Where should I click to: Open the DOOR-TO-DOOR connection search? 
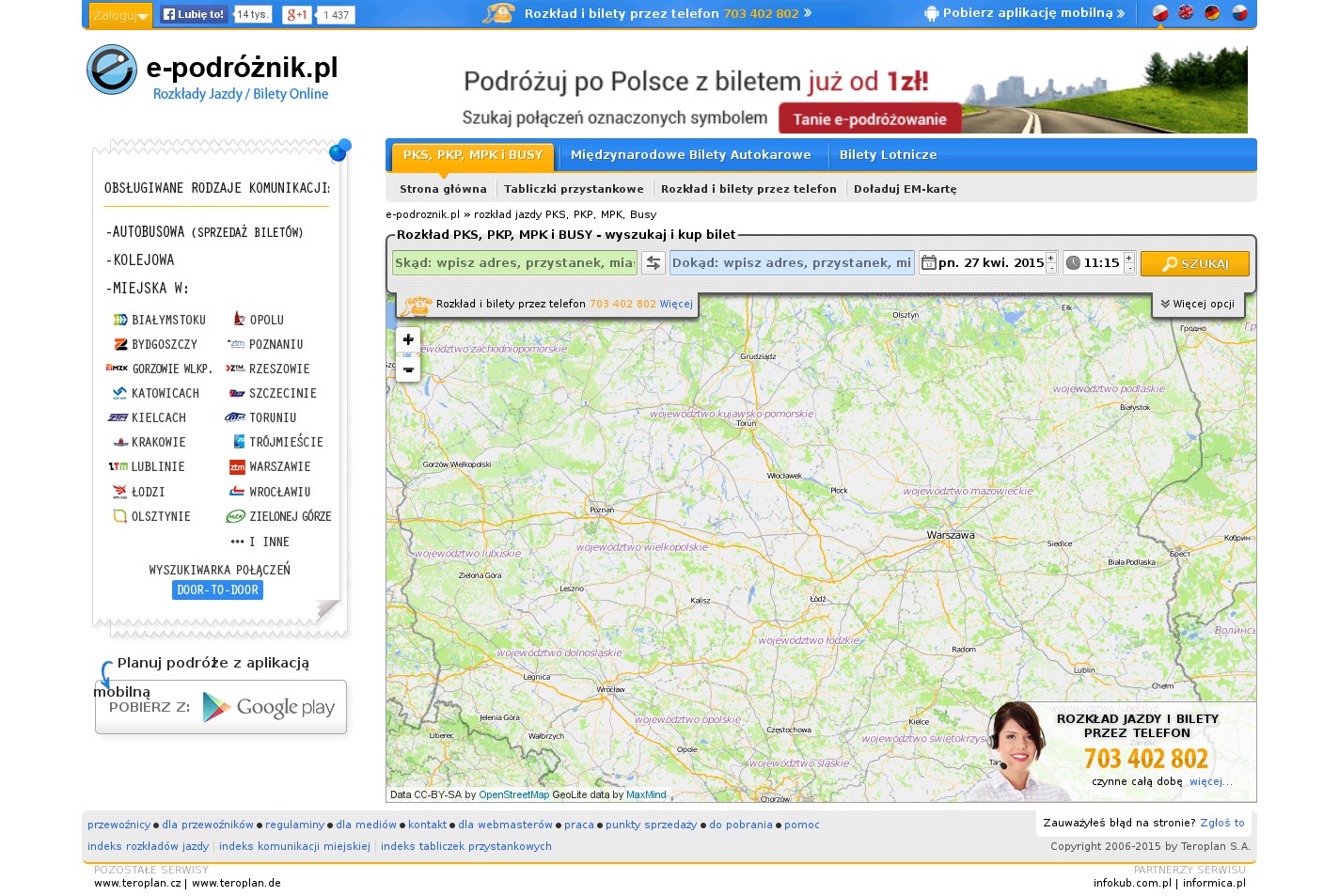[217, 590]
